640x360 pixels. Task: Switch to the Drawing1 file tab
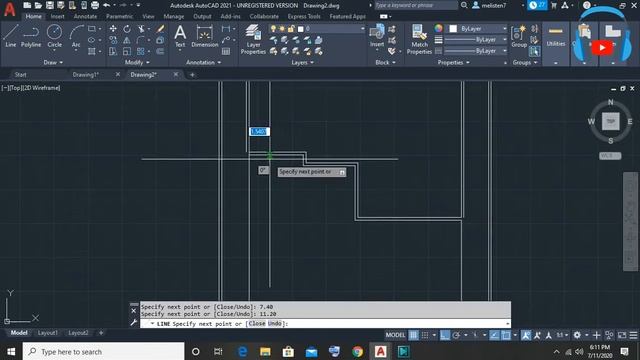click(86, 75)
